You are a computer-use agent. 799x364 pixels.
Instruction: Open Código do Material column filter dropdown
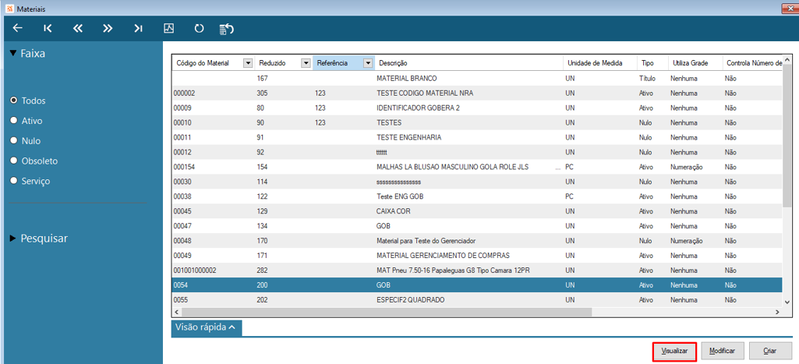[248, 63]
